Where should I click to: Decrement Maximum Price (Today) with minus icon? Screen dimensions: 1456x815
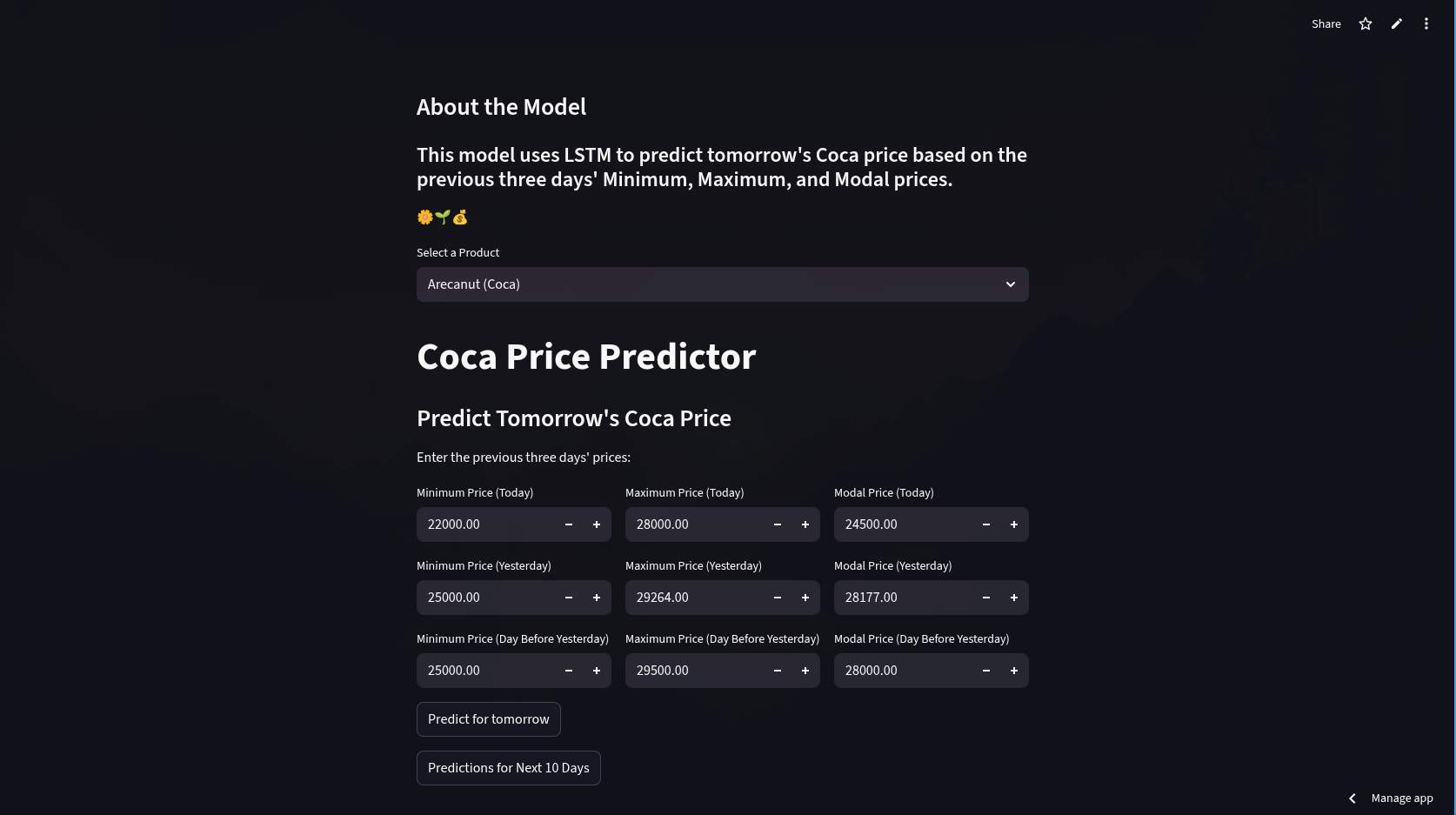[777, 524]
